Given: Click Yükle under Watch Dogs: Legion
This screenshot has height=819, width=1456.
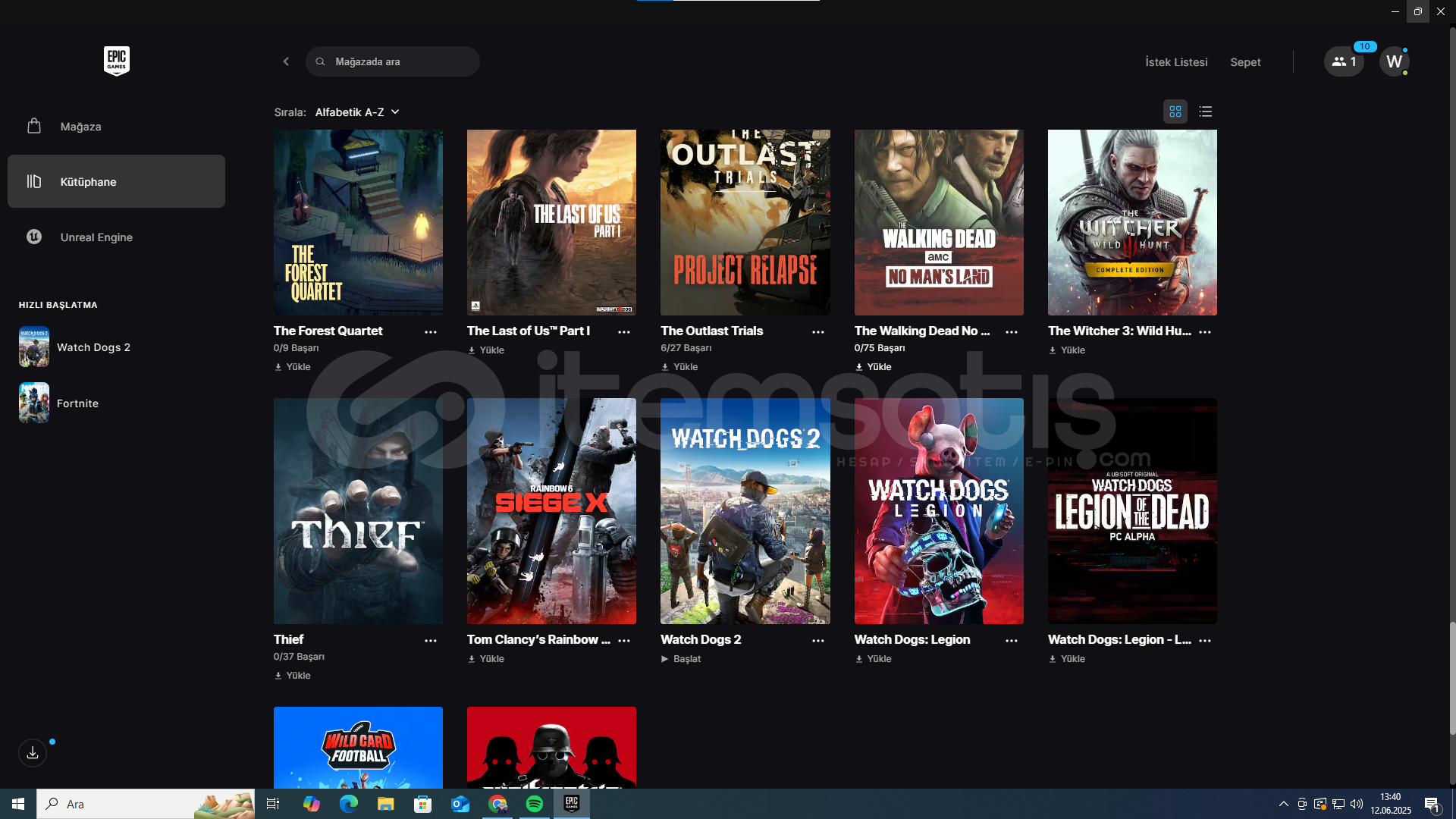Looking at the screenshot, I should point(873,659).
